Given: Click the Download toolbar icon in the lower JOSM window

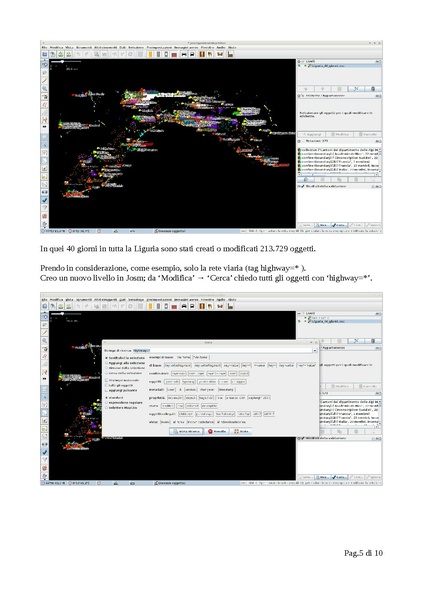Looking at the screenshot, I should tap(61, 307).
